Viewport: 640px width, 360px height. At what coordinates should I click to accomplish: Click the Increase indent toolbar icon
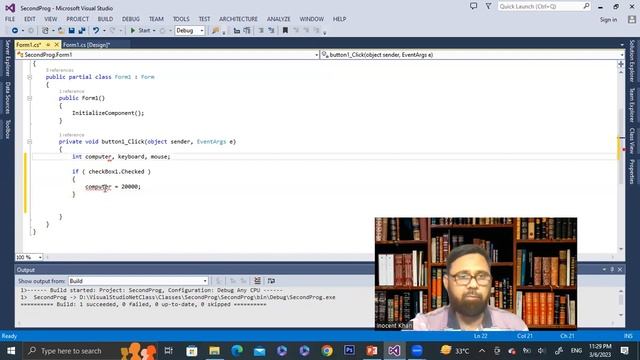point(271,31)
